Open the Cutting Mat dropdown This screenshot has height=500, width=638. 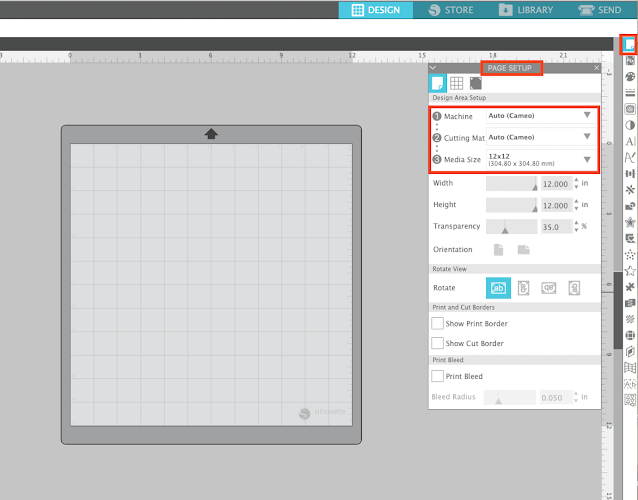(x=540, y=138)
